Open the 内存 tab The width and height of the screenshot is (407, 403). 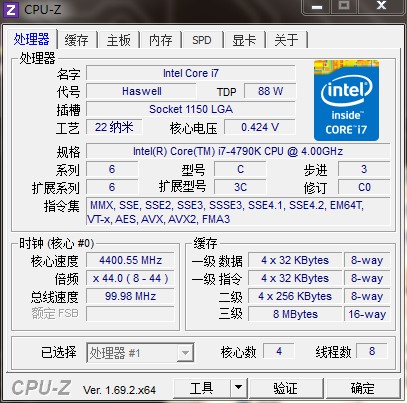pos(160,40)
